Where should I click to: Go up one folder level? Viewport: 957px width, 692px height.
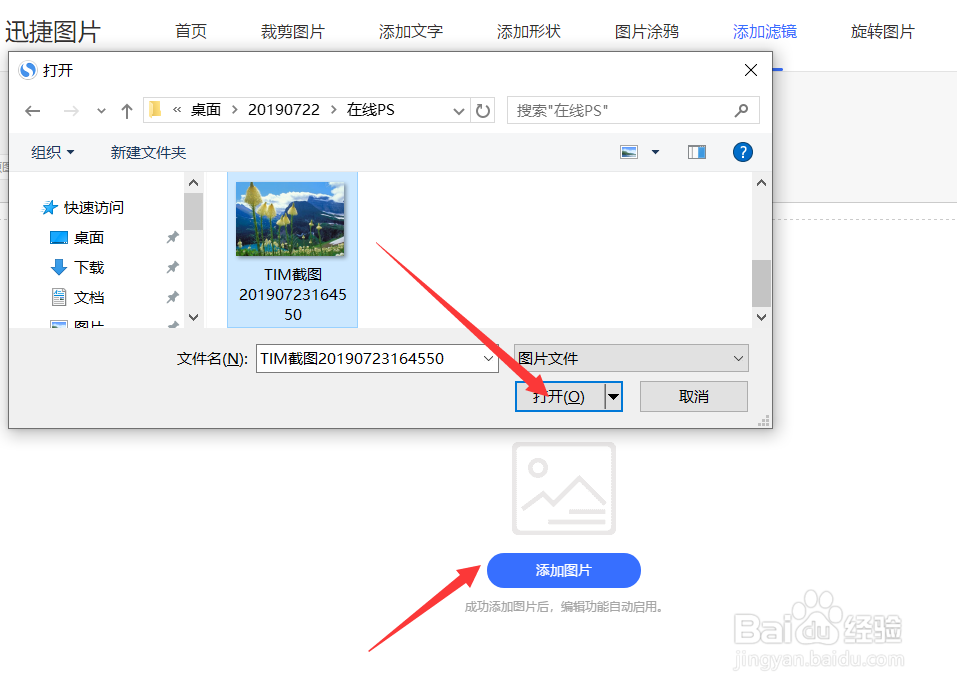(126, 110)
